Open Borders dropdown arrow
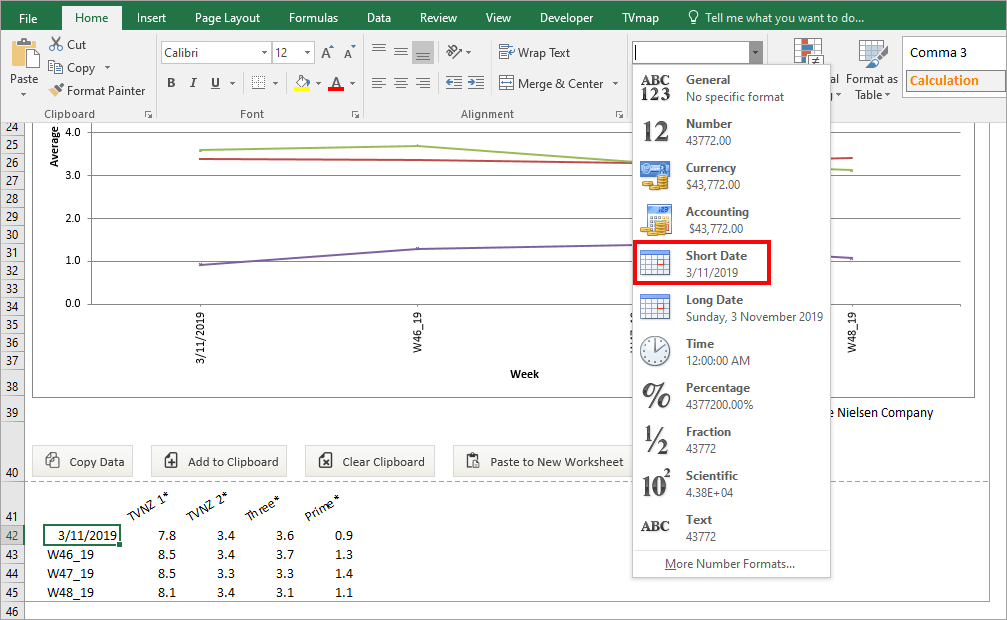Screen dimensions: 1007x620 276,84
